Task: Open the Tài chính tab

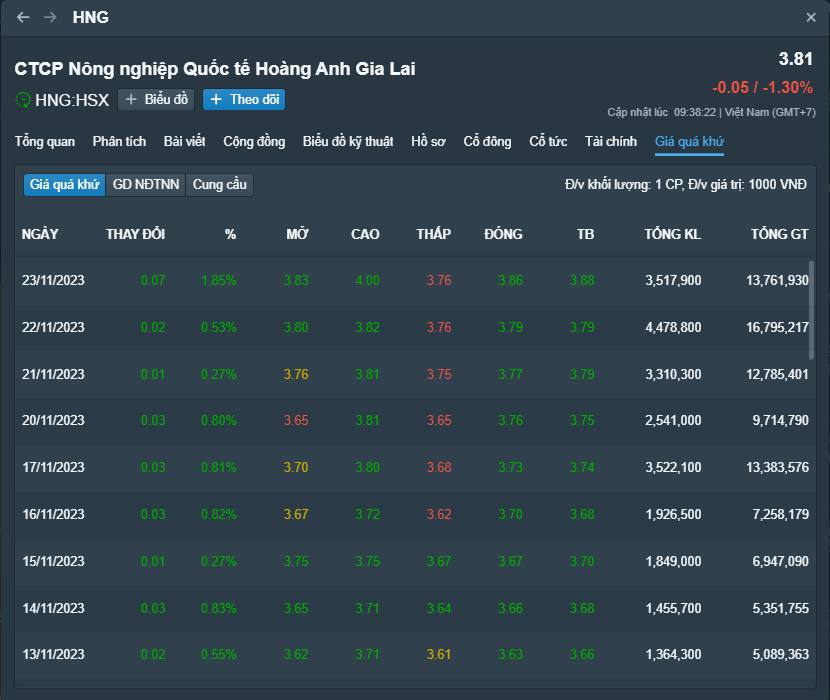Action: pos(611,141)
